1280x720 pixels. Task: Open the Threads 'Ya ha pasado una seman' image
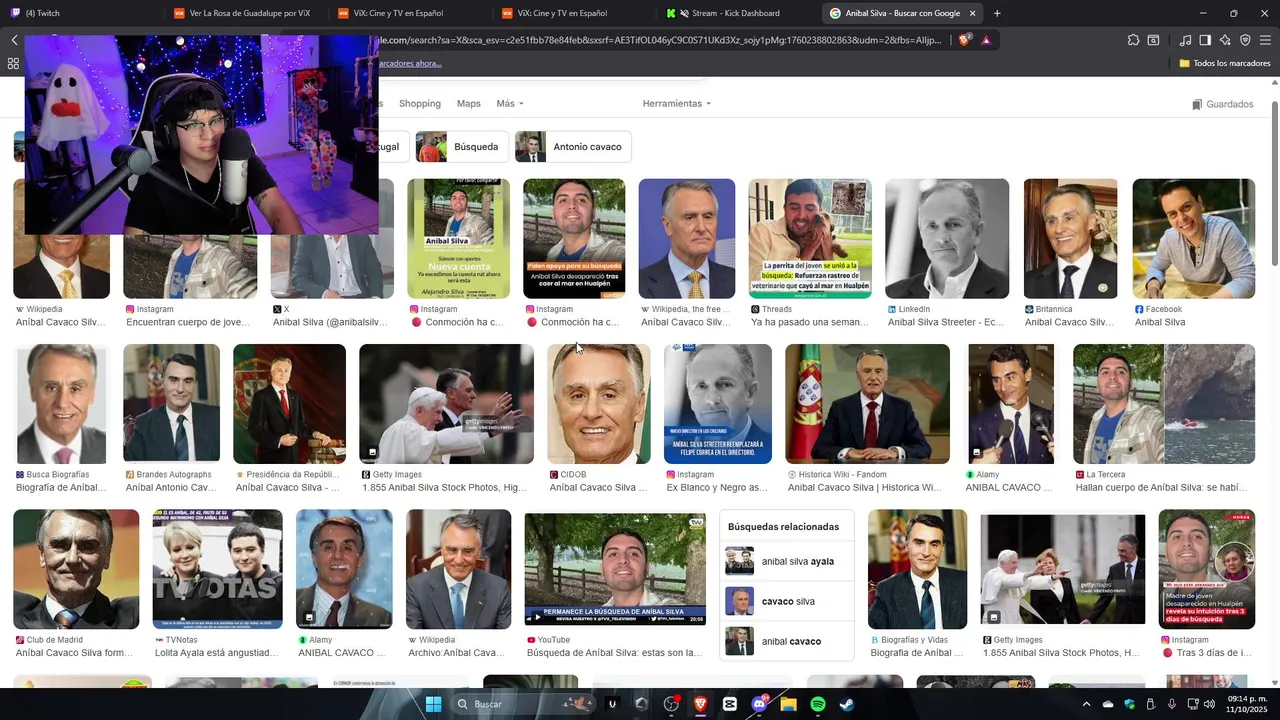coord(810,238)
